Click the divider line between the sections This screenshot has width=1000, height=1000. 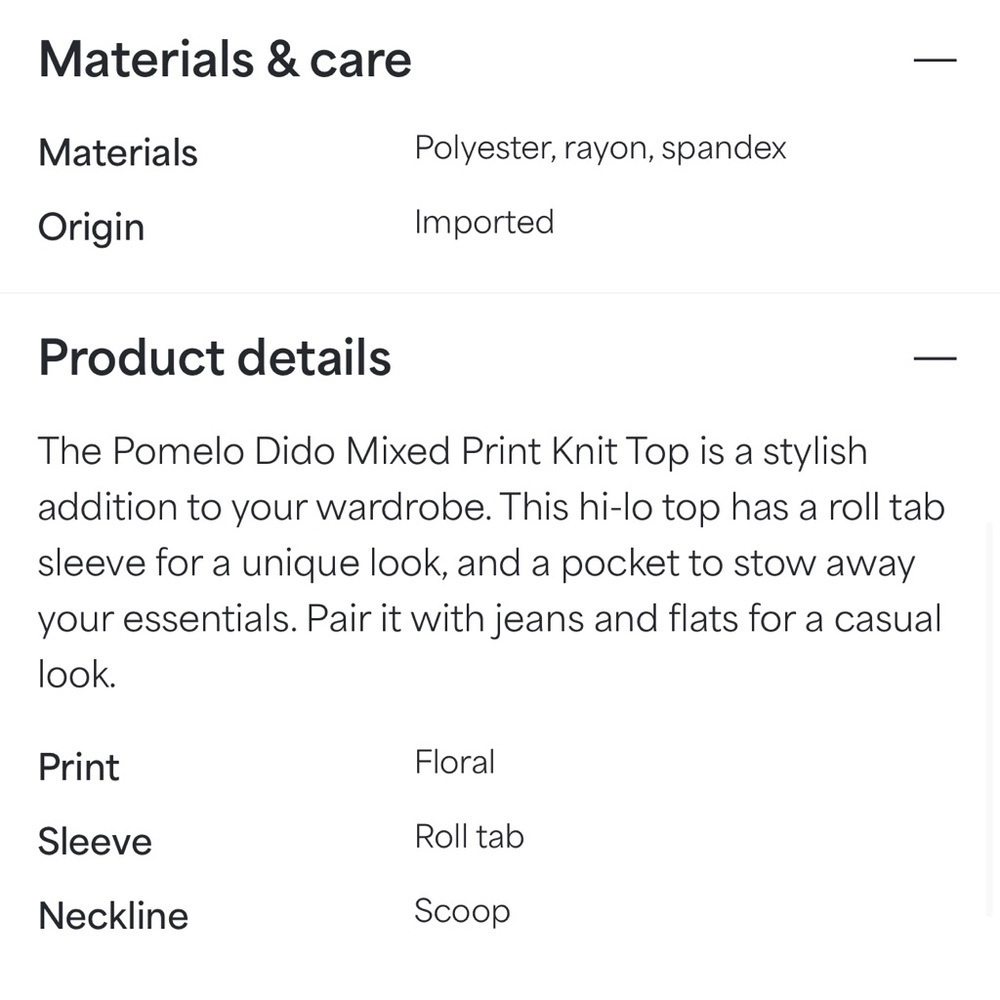[x=500, y=293]
